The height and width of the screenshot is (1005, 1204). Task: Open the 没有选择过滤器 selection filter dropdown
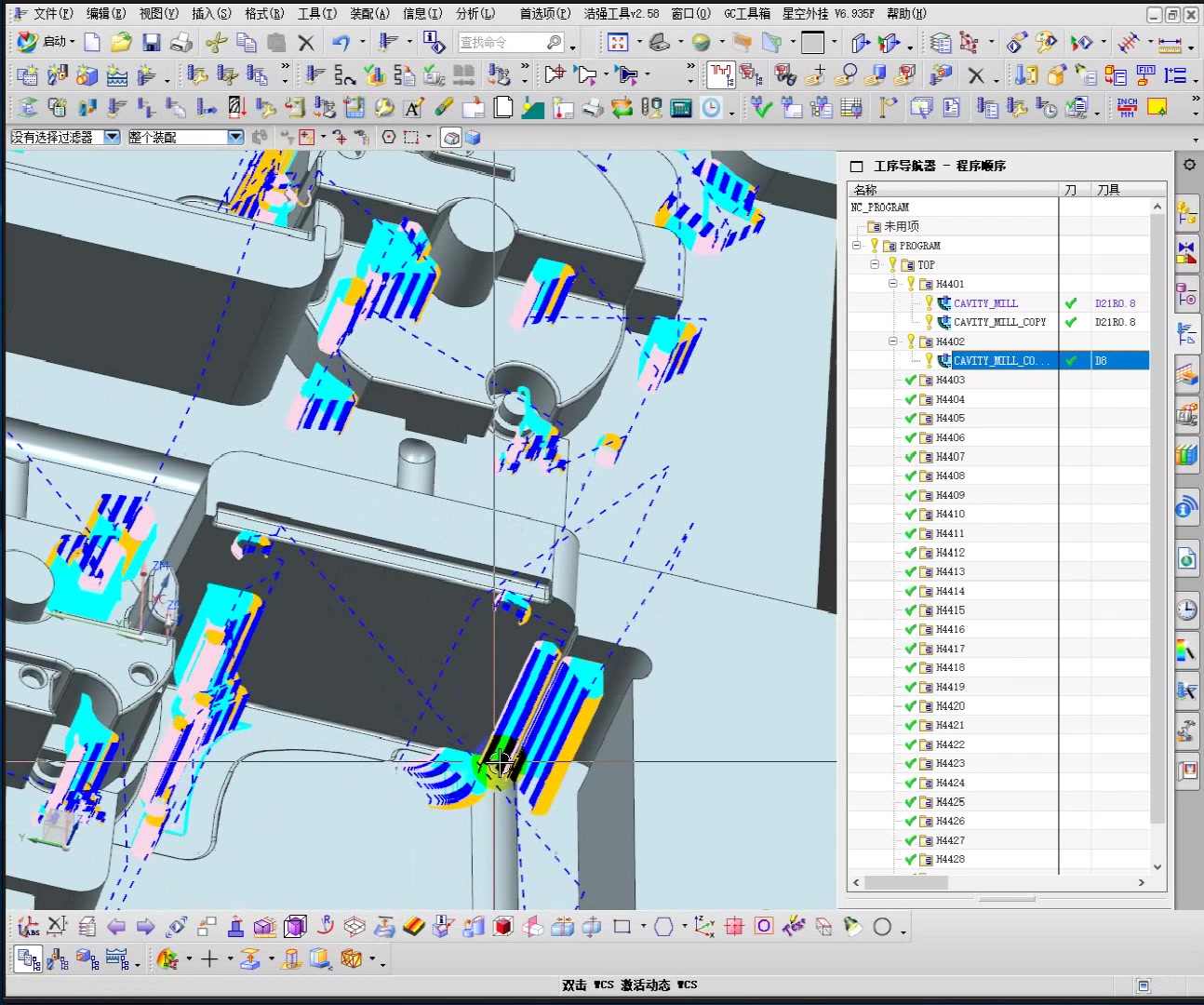click(112, 138)
